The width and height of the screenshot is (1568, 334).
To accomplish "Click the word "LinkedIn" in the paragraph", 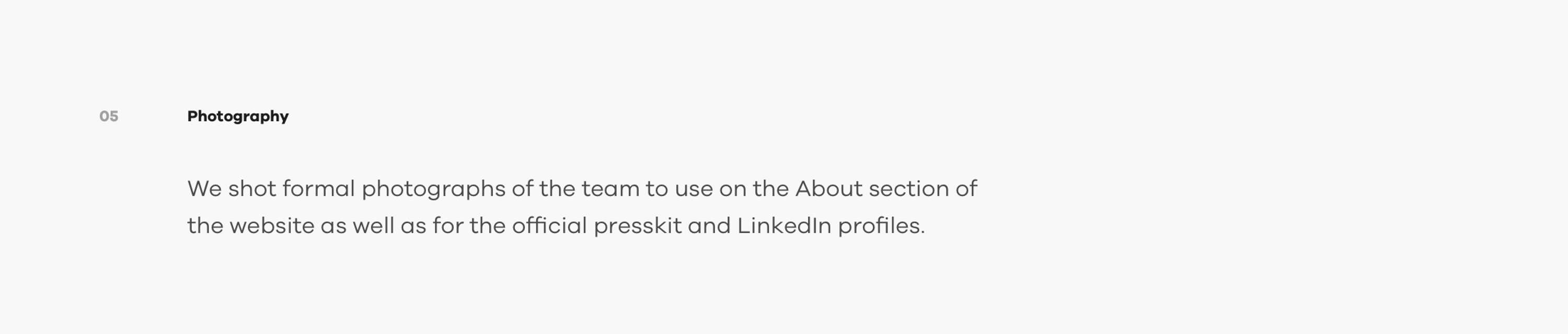I will tap(784, 226).
